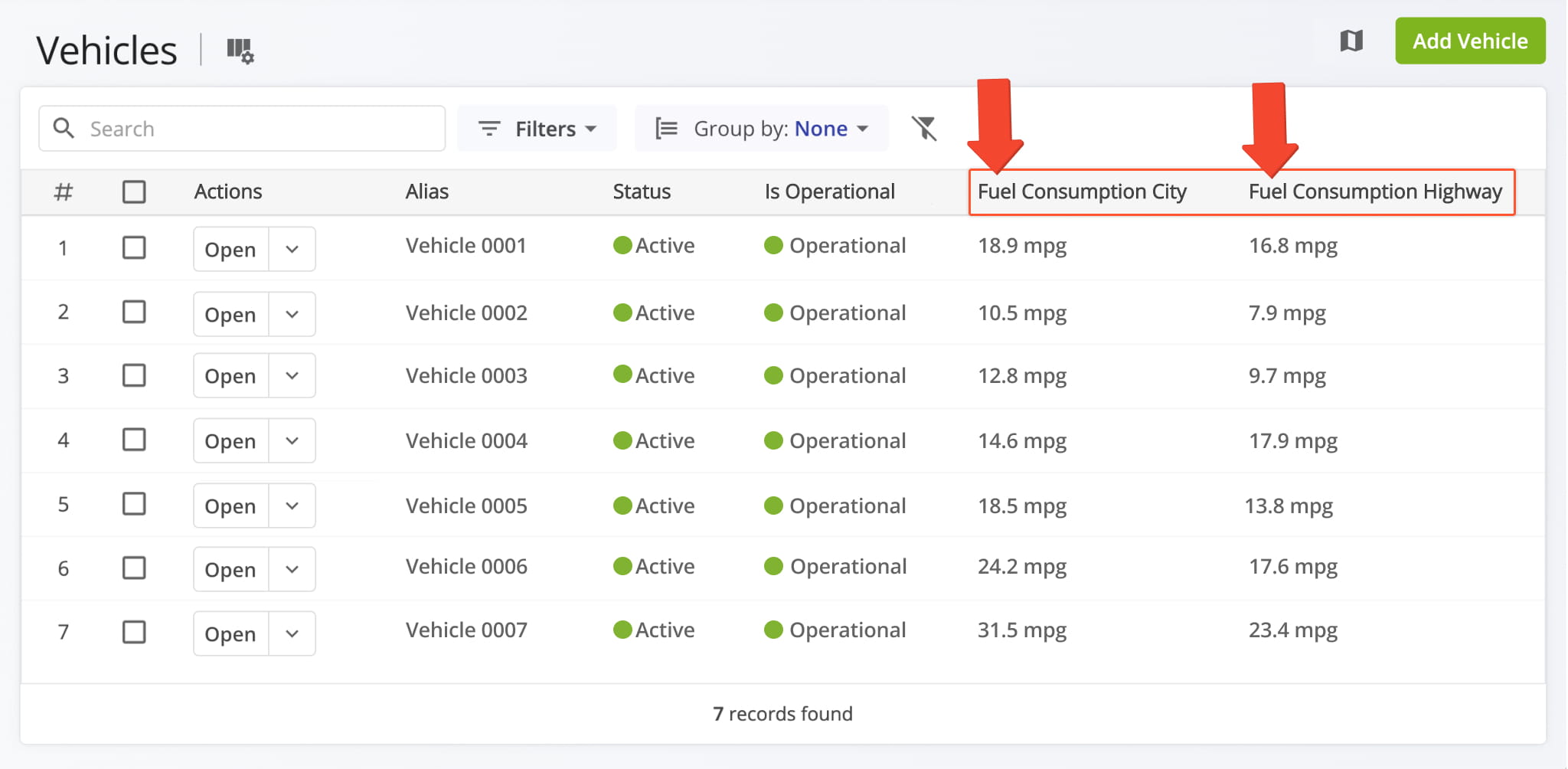Click the Active status of Vehicle 0004
Image resolution: width=1568 pixels, height=769 pixels.
pos(654,440)
